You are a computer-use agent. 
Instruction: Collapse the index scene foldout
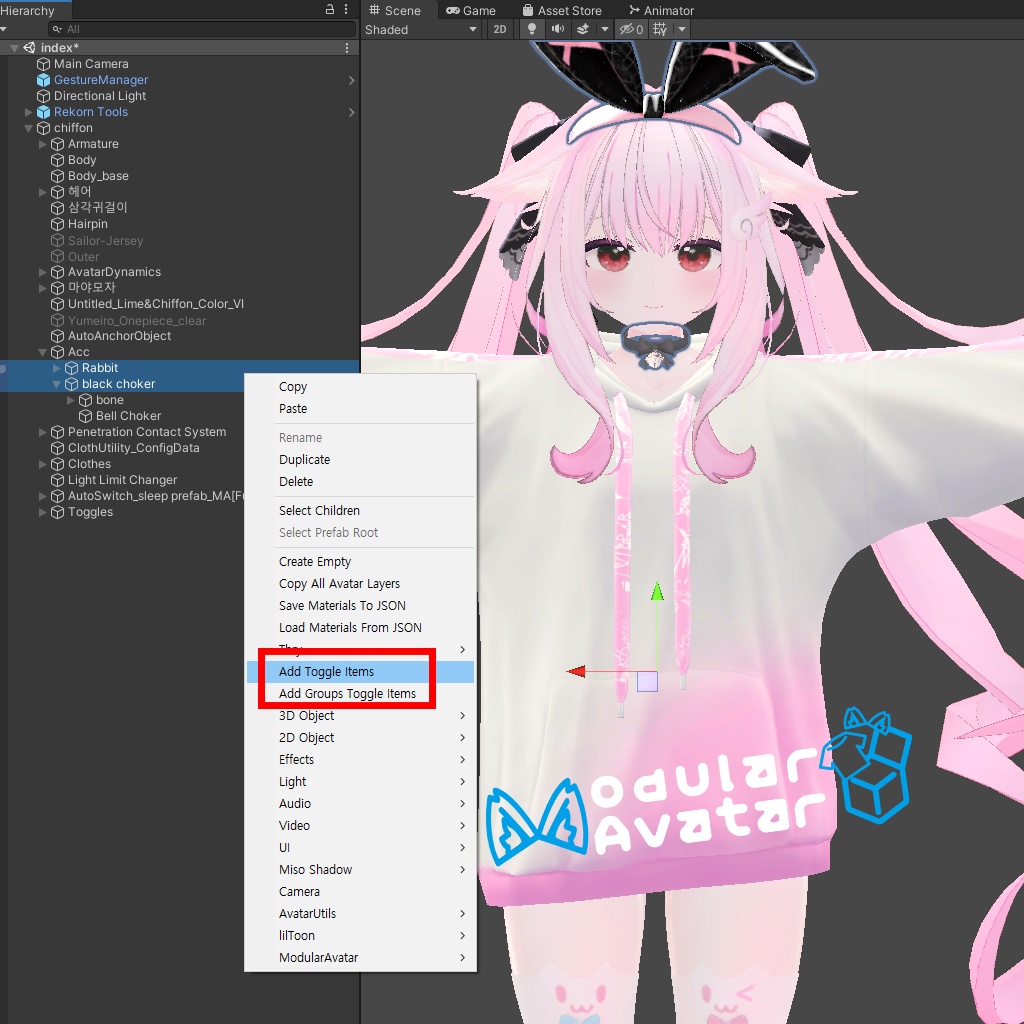(x=14, y=48)
